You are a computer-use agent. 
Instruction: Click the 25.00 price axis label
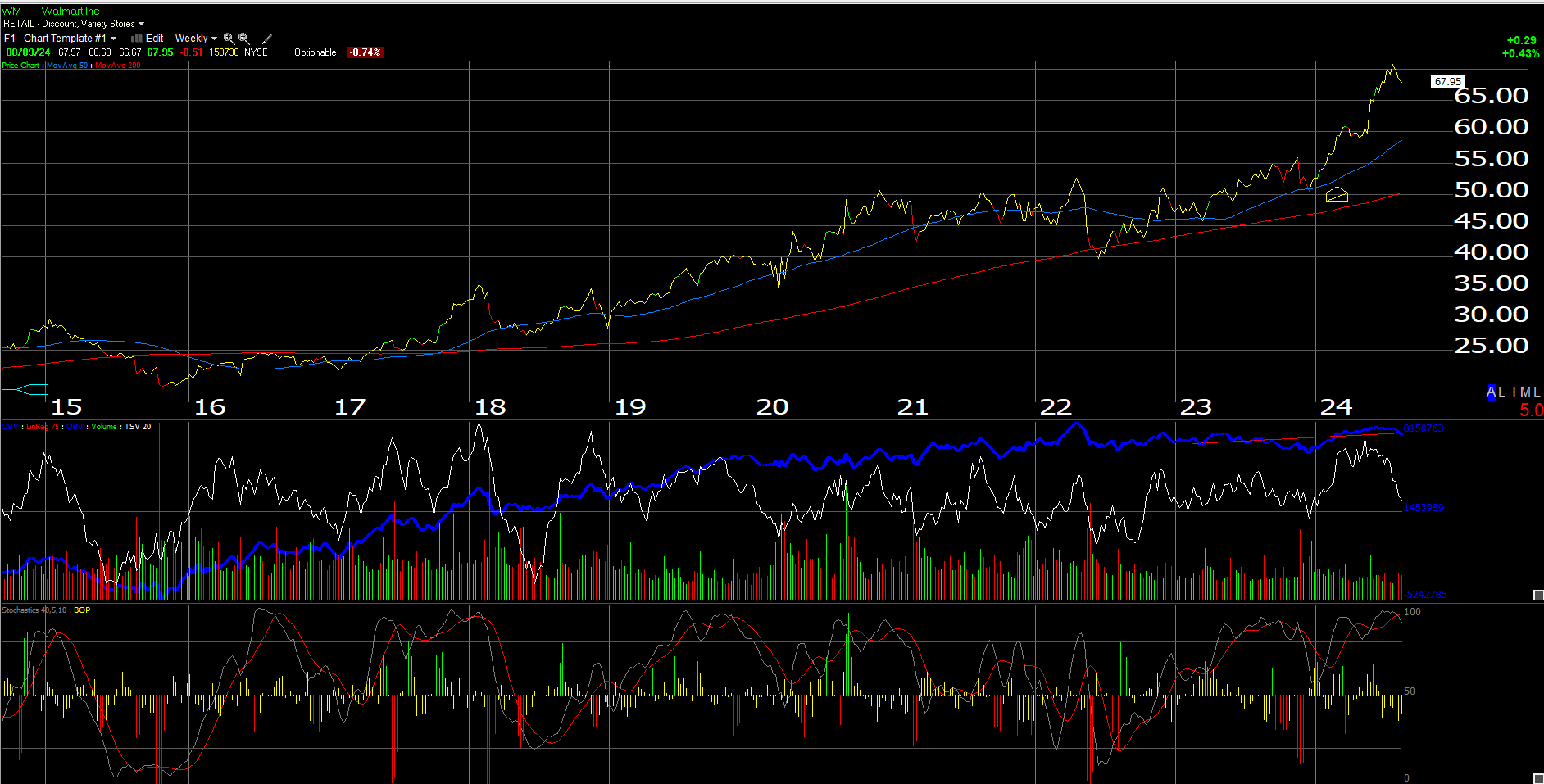pyautogui.click(x=1491, y=346)
